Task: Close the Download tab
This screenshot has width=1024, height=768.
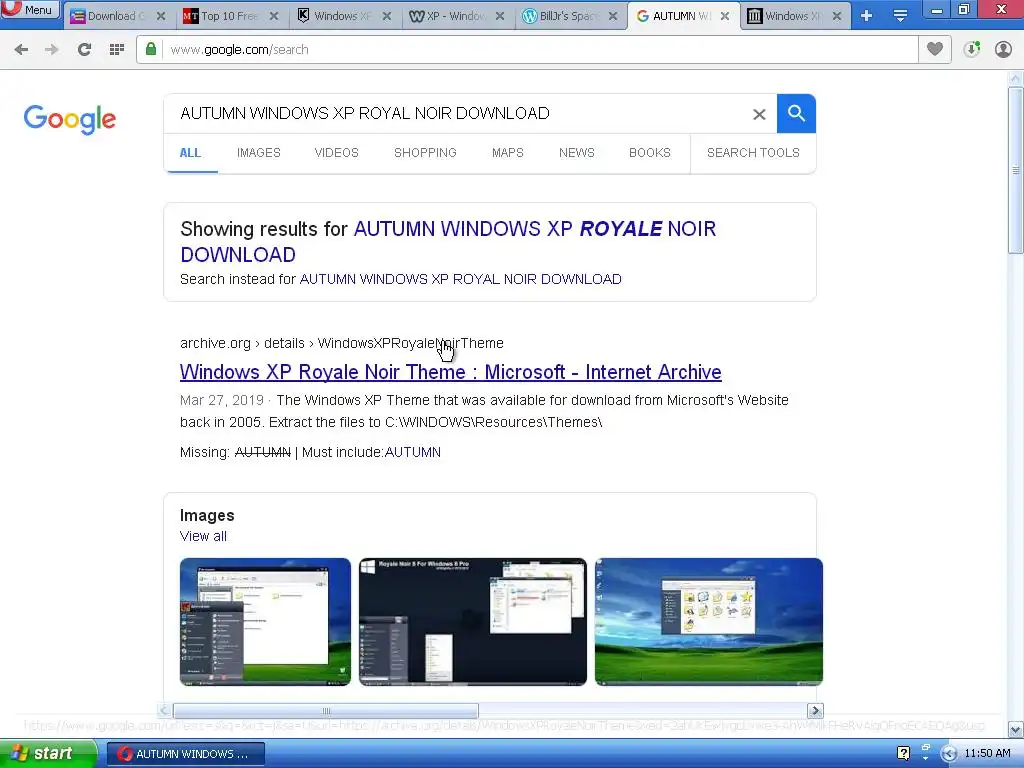Action: click(161, 16)
